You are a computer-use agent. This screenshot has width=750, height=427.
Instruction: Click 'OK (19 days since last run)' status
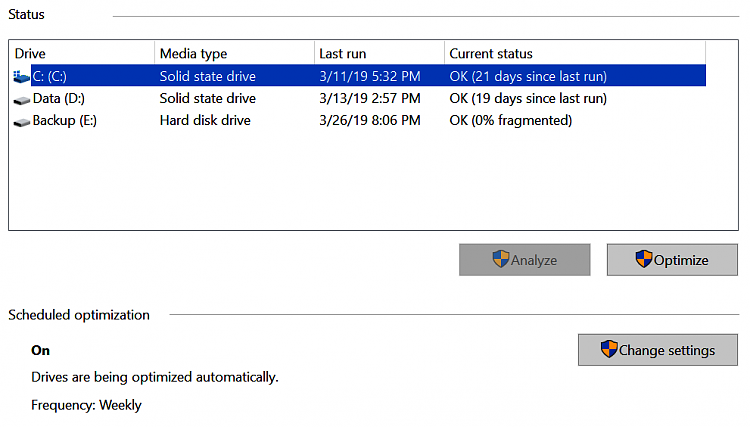528,99
